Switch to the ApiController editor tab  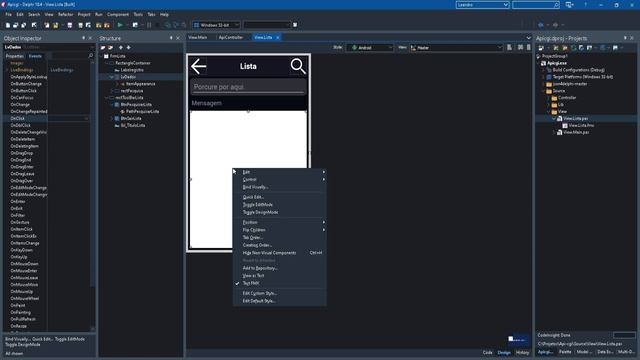(x=231, y=38)
